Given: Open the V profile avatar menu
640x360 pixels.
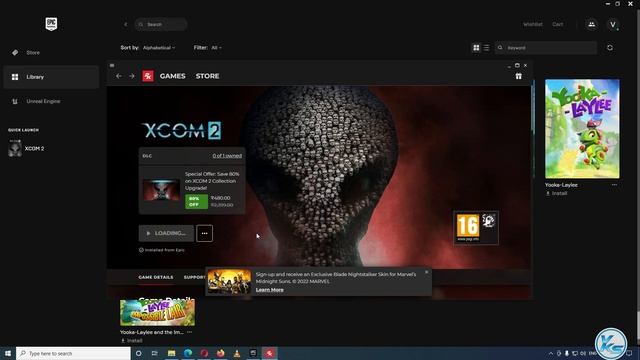Looking at the screenshot, I should coord(613,24).
